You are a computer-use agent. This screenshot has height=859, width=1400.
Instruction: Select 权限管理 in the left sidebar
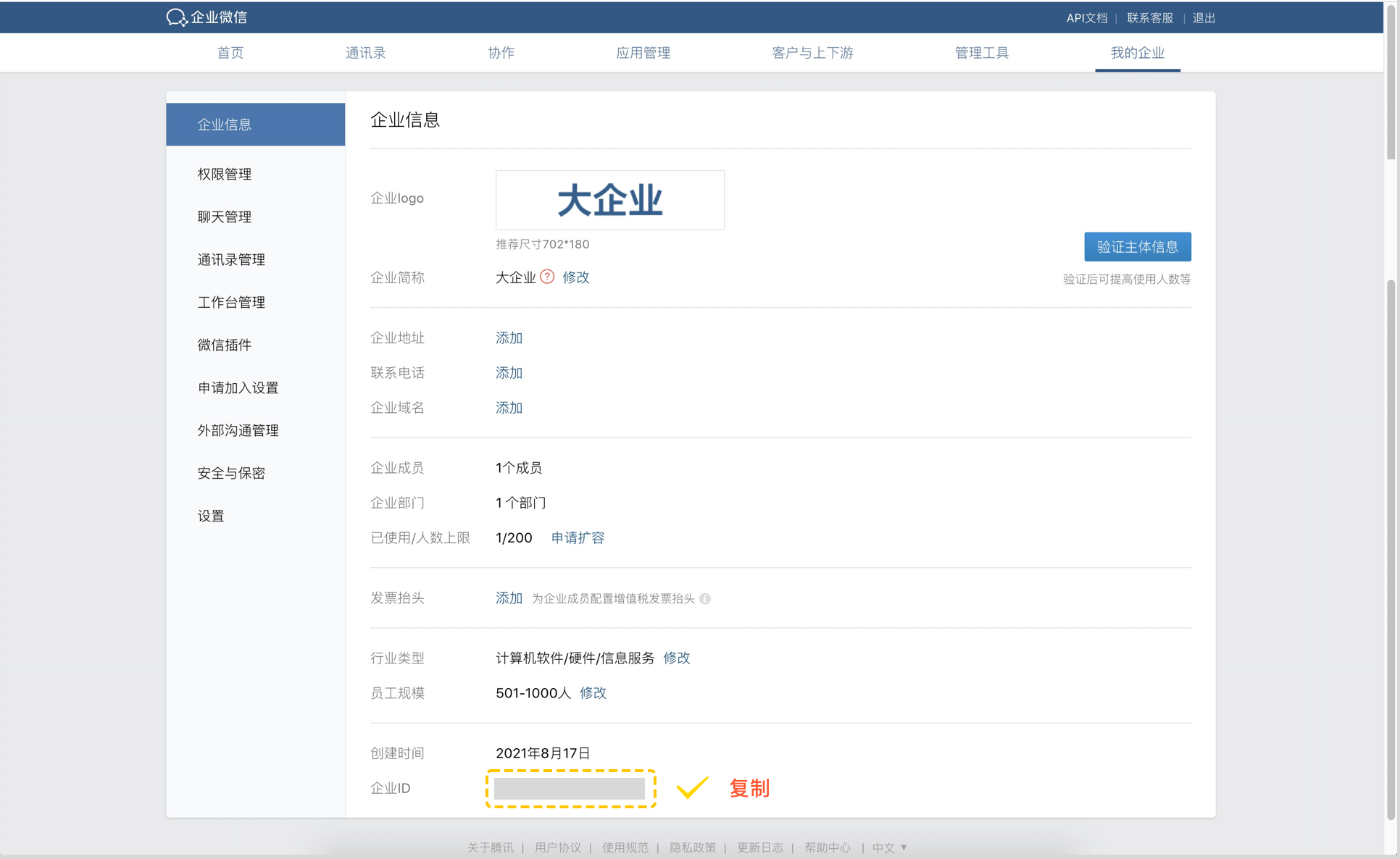[225, 174]
